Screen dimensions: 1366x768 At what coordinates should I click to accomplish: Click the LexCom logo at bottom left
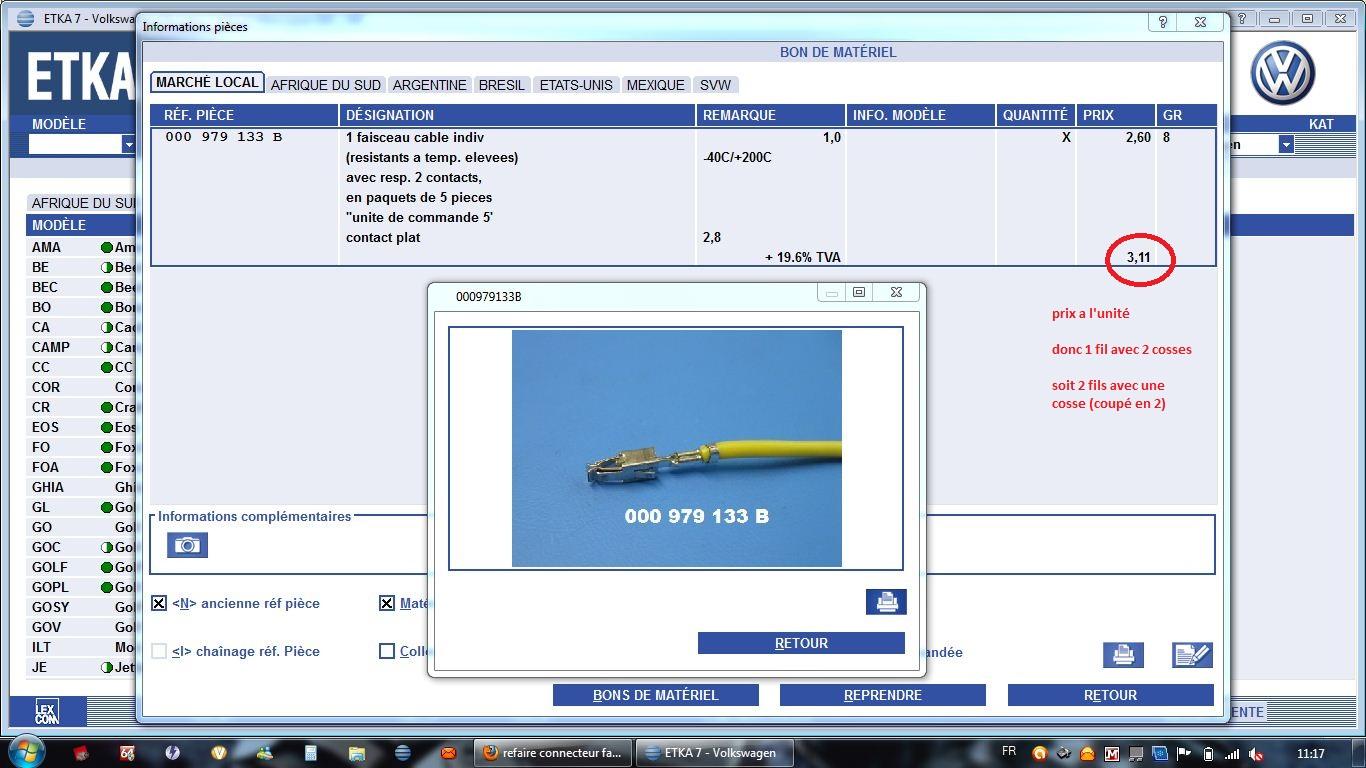tap(47, 711)
